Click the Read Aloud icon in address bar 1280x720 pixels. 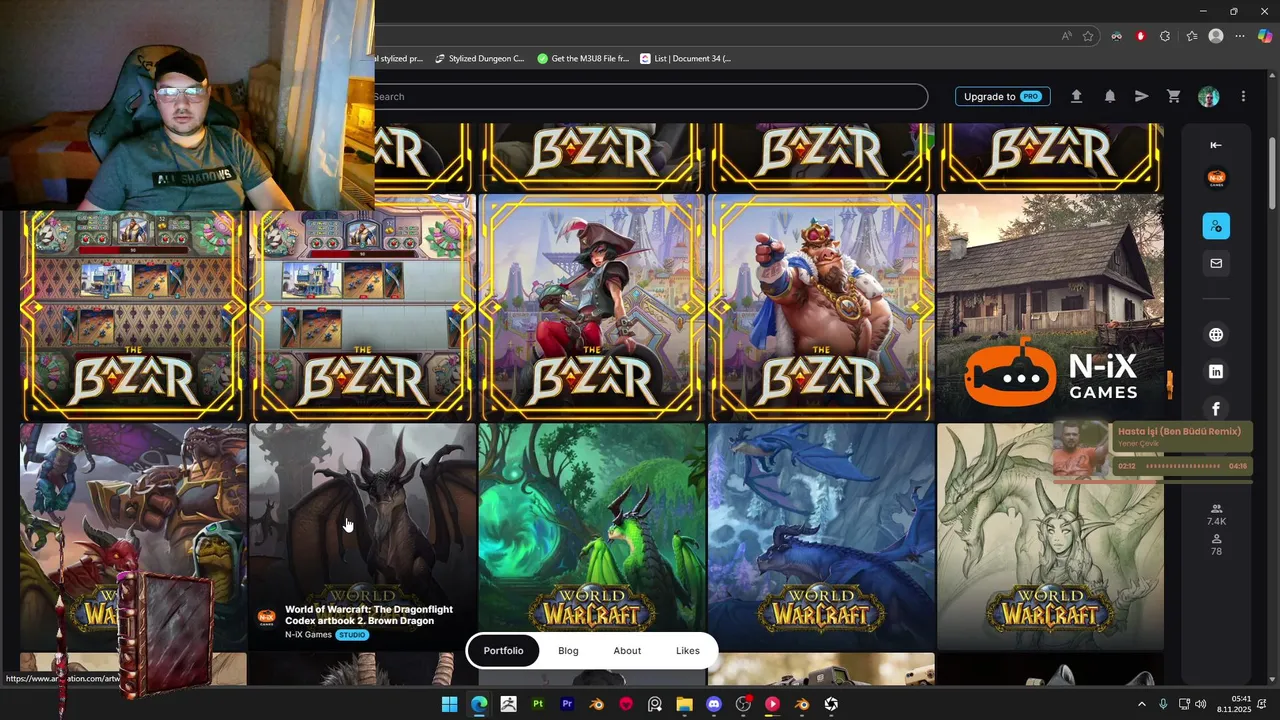(x=1067, y=36)
